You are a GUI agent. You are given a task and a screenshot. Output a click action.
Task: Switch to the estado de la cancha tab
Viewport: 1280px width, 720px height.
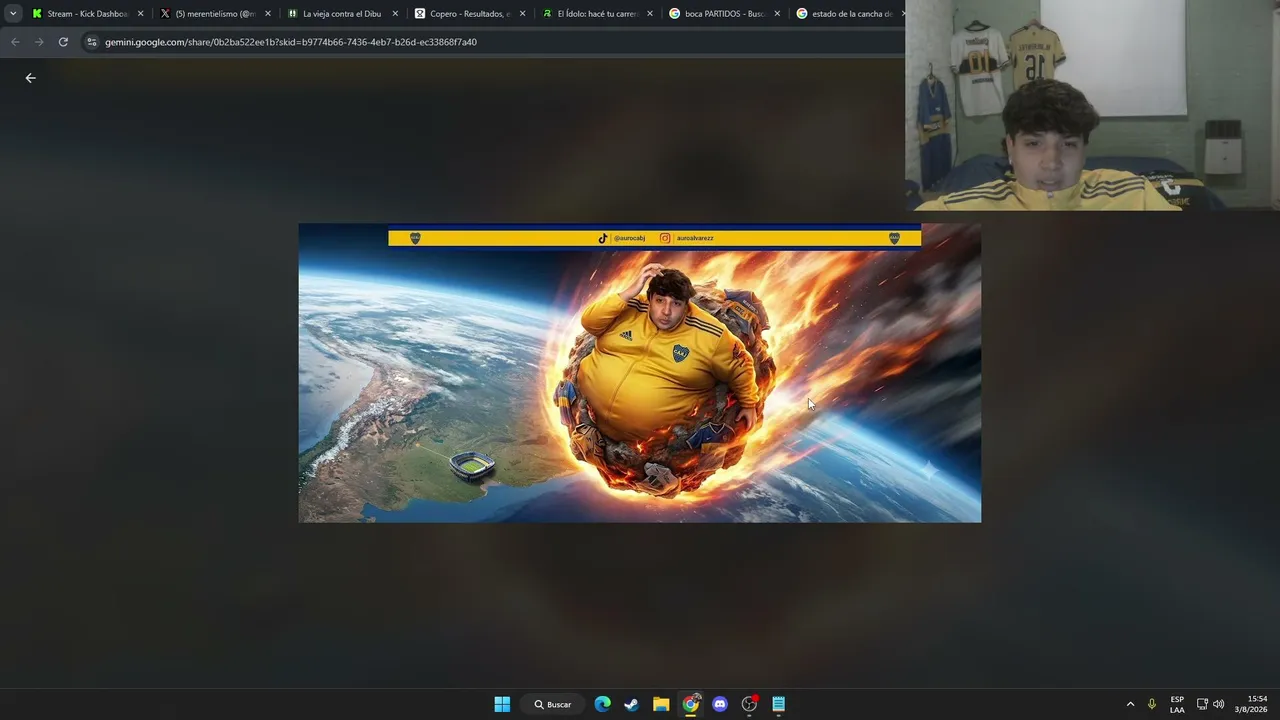[x=848, y=14]
